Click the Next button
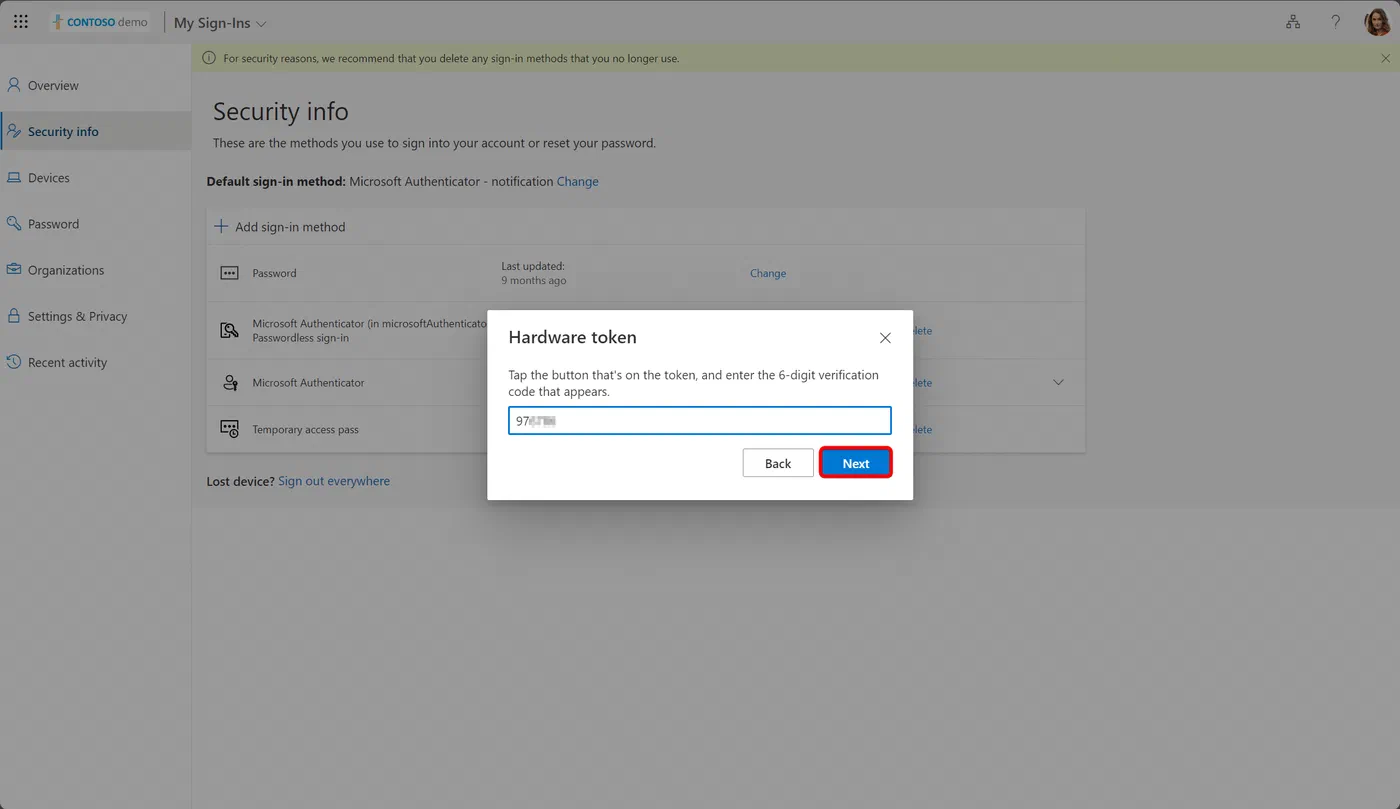This screenshot has height=809, width=1400. 856,463
